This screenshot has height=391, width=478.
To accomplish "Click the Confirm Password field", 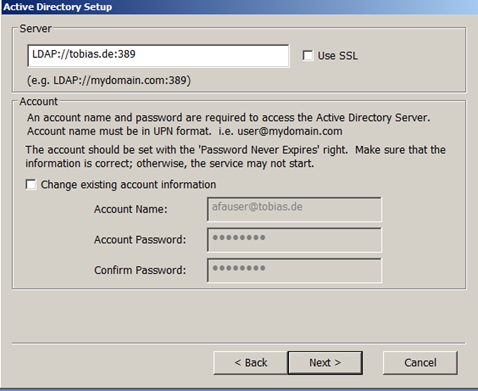I will (294, 270).
